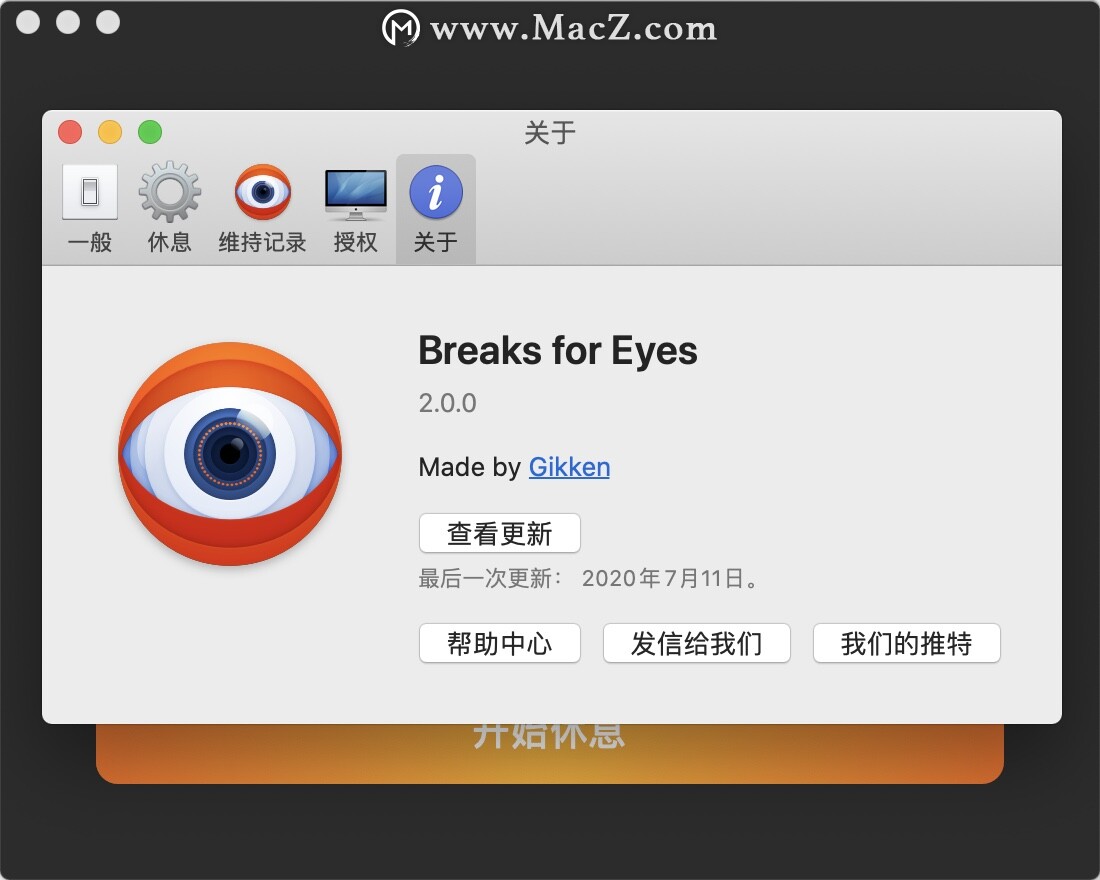Image resolution: width=1100 pixels, height=880 pixels.
Task: Click the blue 关于 info icon
Action: click(436, 192)
